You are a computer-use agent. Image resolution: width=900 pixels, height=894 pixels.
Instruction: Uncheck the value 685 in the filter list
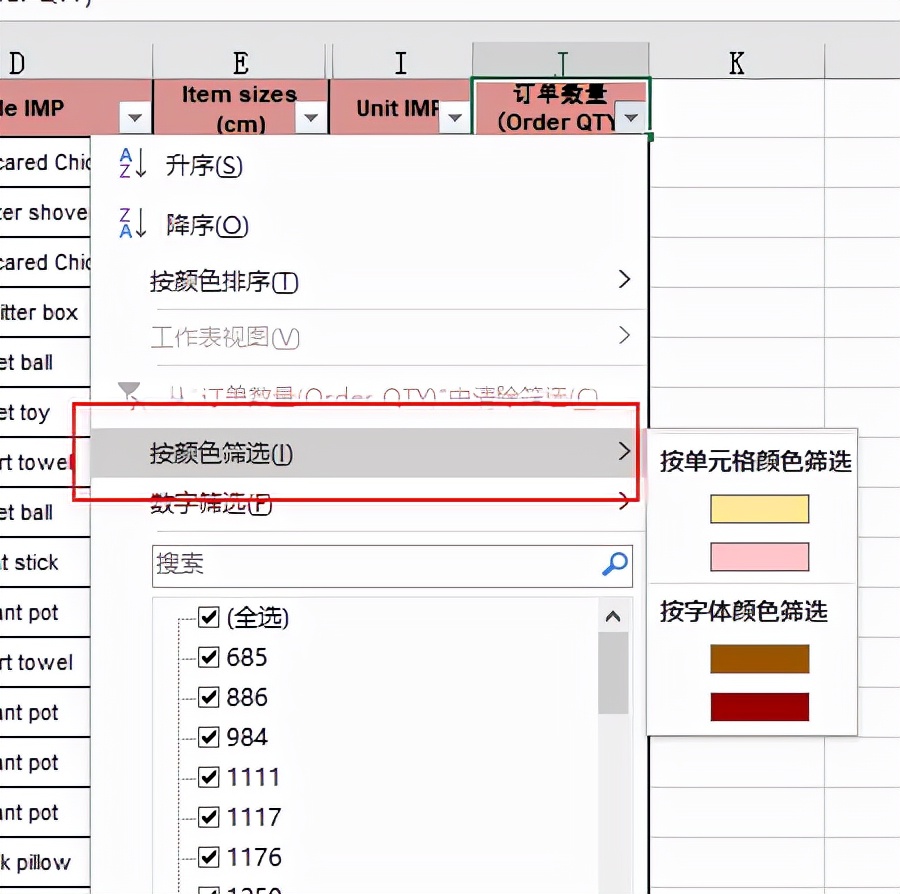point(210,657)
